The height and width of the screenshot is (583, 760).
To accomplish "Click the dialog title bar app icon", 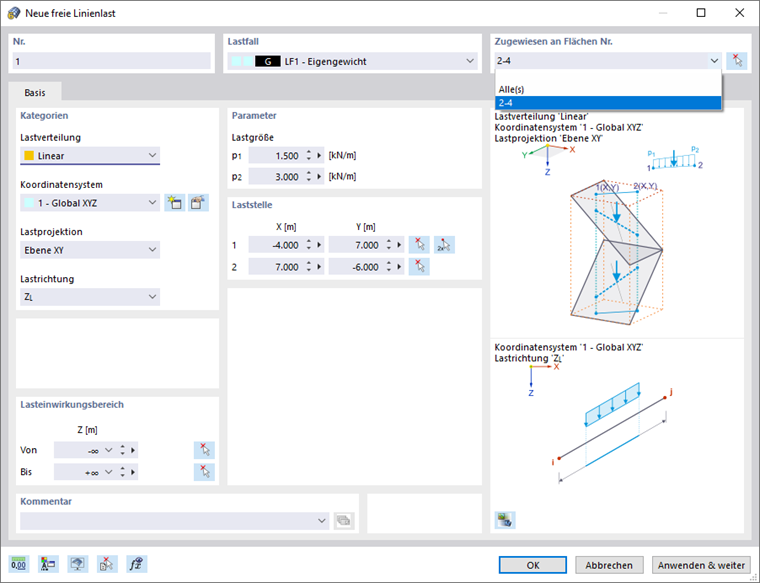I will (14, 13).
